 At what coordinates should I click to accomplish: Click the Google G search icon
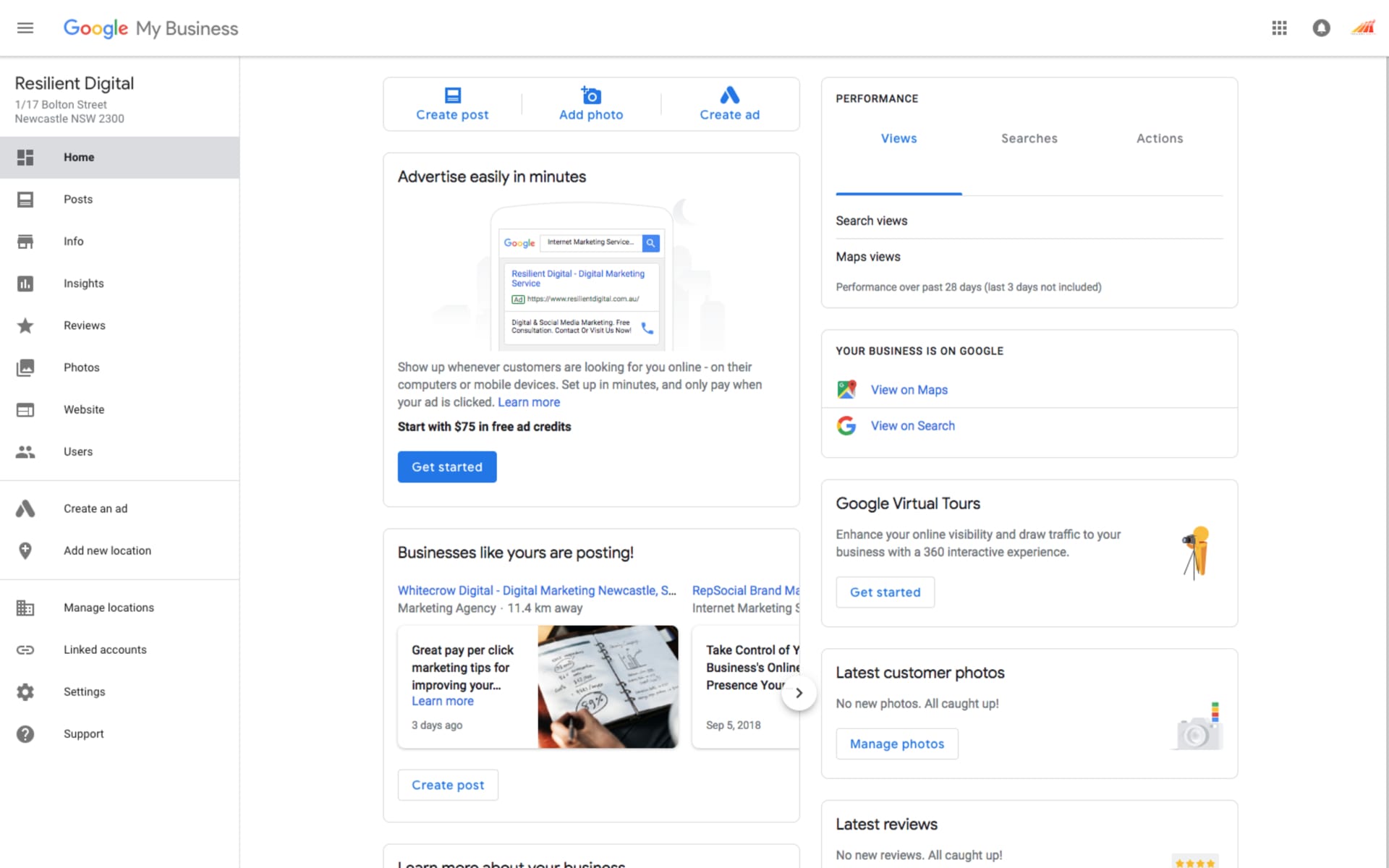click(846, 425)
